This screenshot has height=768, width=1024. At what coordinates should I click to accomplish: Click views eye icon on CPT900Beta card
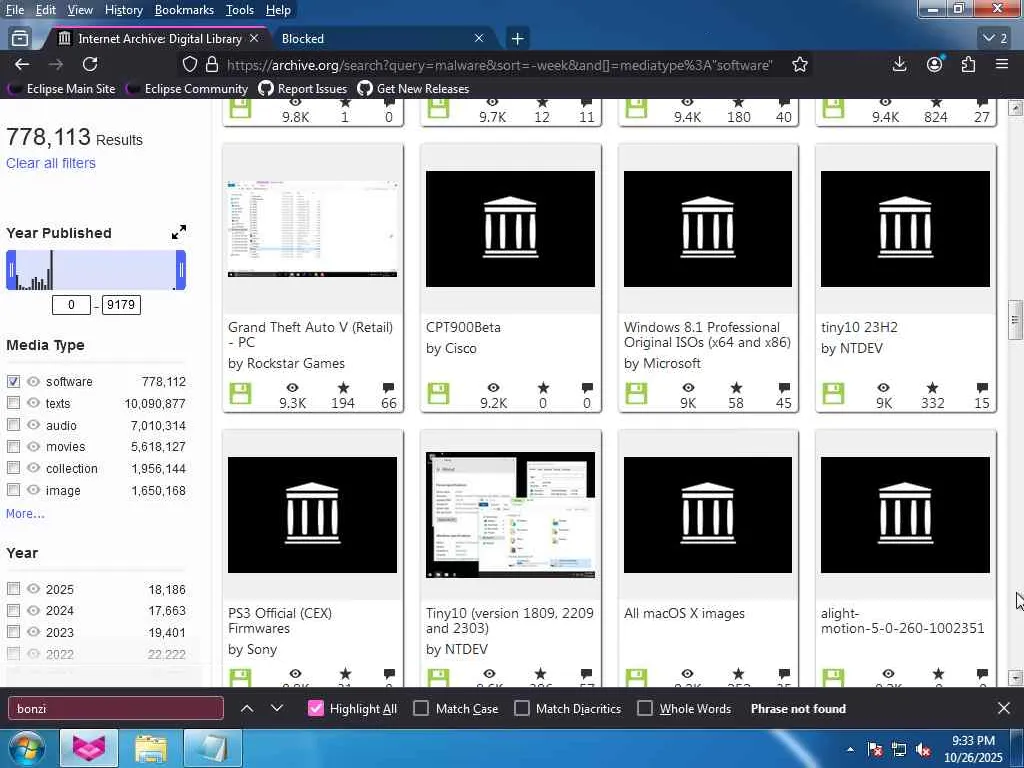pyautogui.click(x=494, y=387)
